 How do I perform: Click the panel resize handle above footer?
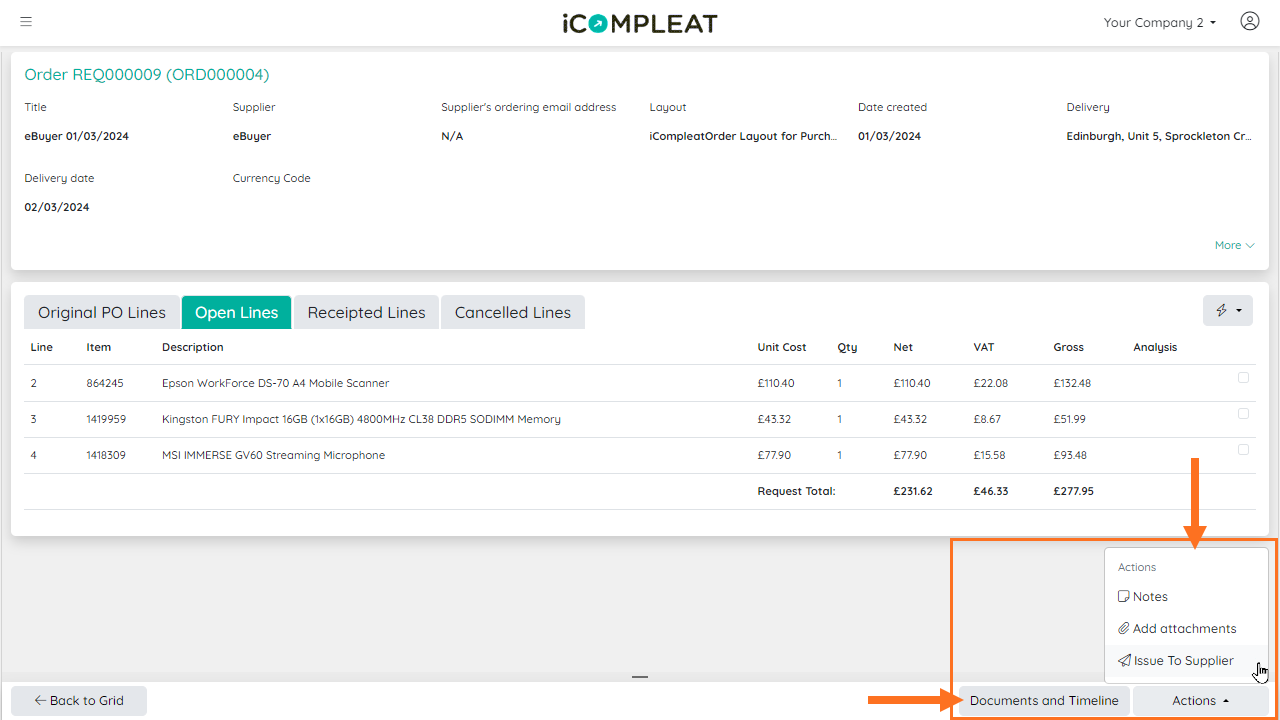(640, 677)
